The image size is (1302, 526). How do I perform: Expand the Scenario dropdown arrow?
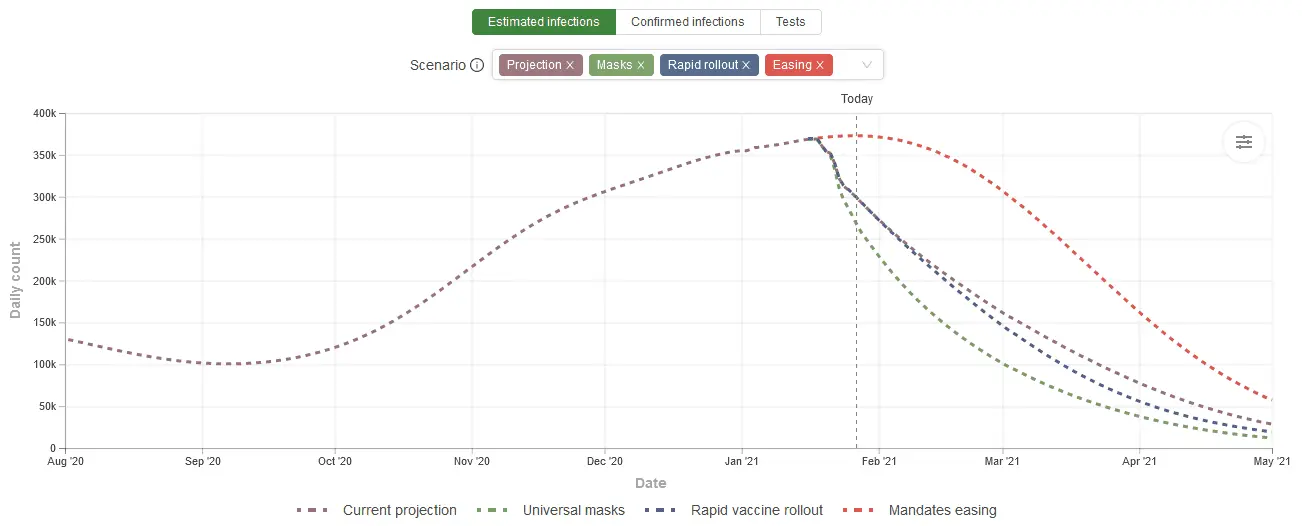coord(866,65)
